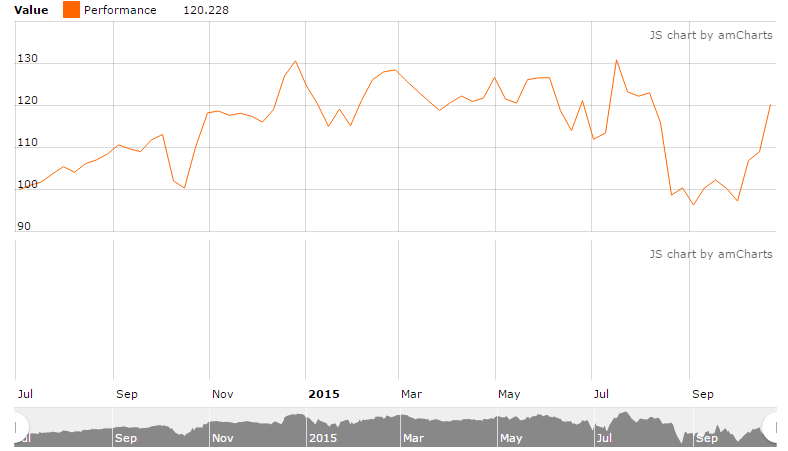Open amCharts link in the top chart panel
Screen dimensions: 788x451
(x=711, y=35)
